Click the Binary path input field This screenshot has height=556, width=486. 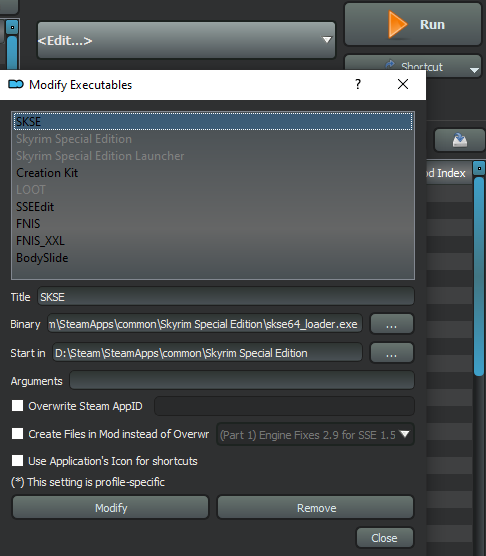click(x=205, y=324)
